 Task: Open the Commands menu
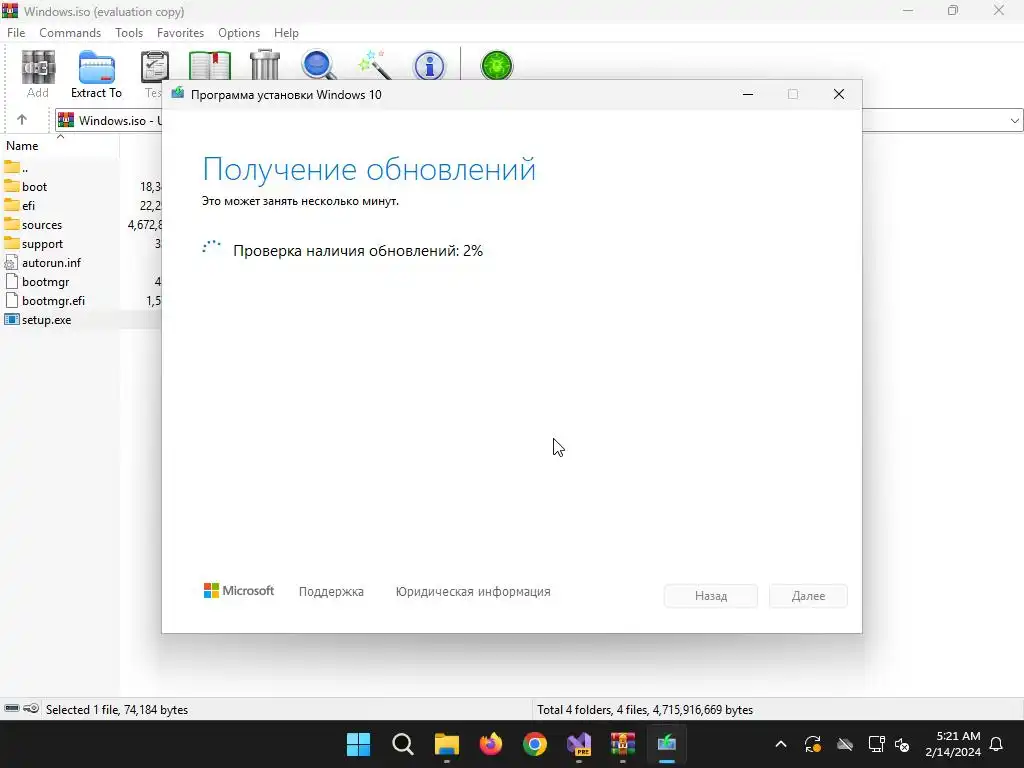point(70,33)
